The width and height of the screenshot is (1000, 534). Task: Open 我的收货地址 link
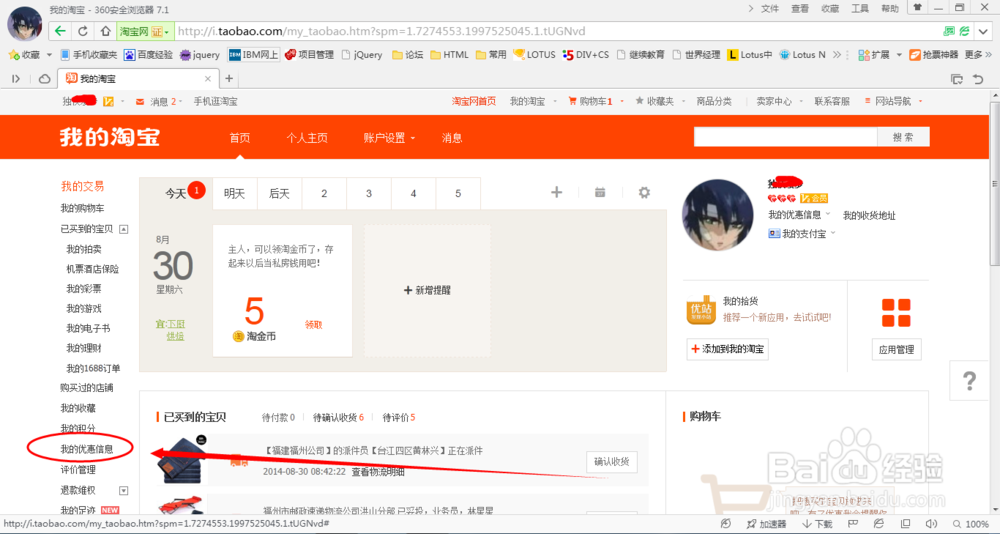[x=869, y=216]
